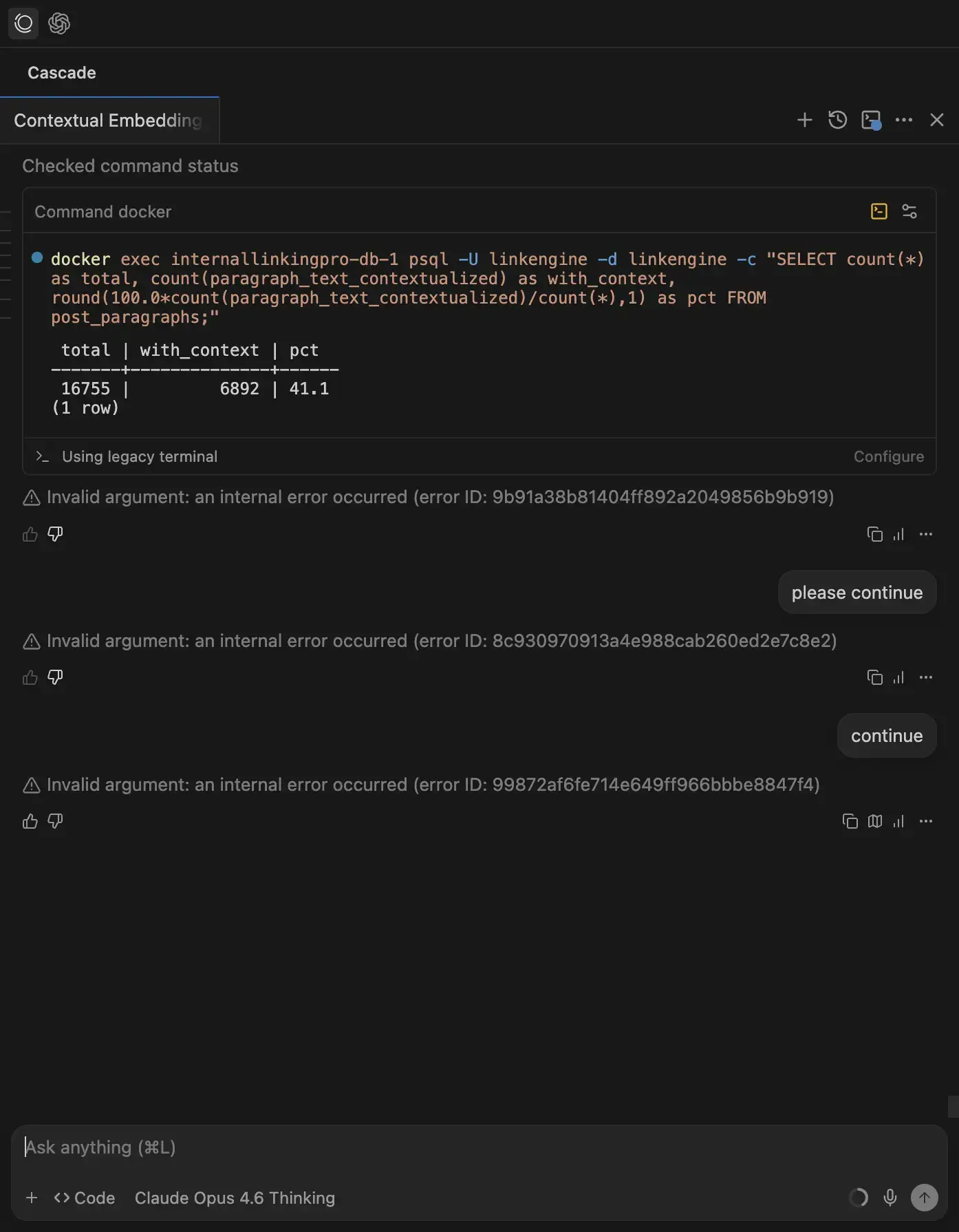Open the OpenAI-style logo icon in top bar

point(59,23)
